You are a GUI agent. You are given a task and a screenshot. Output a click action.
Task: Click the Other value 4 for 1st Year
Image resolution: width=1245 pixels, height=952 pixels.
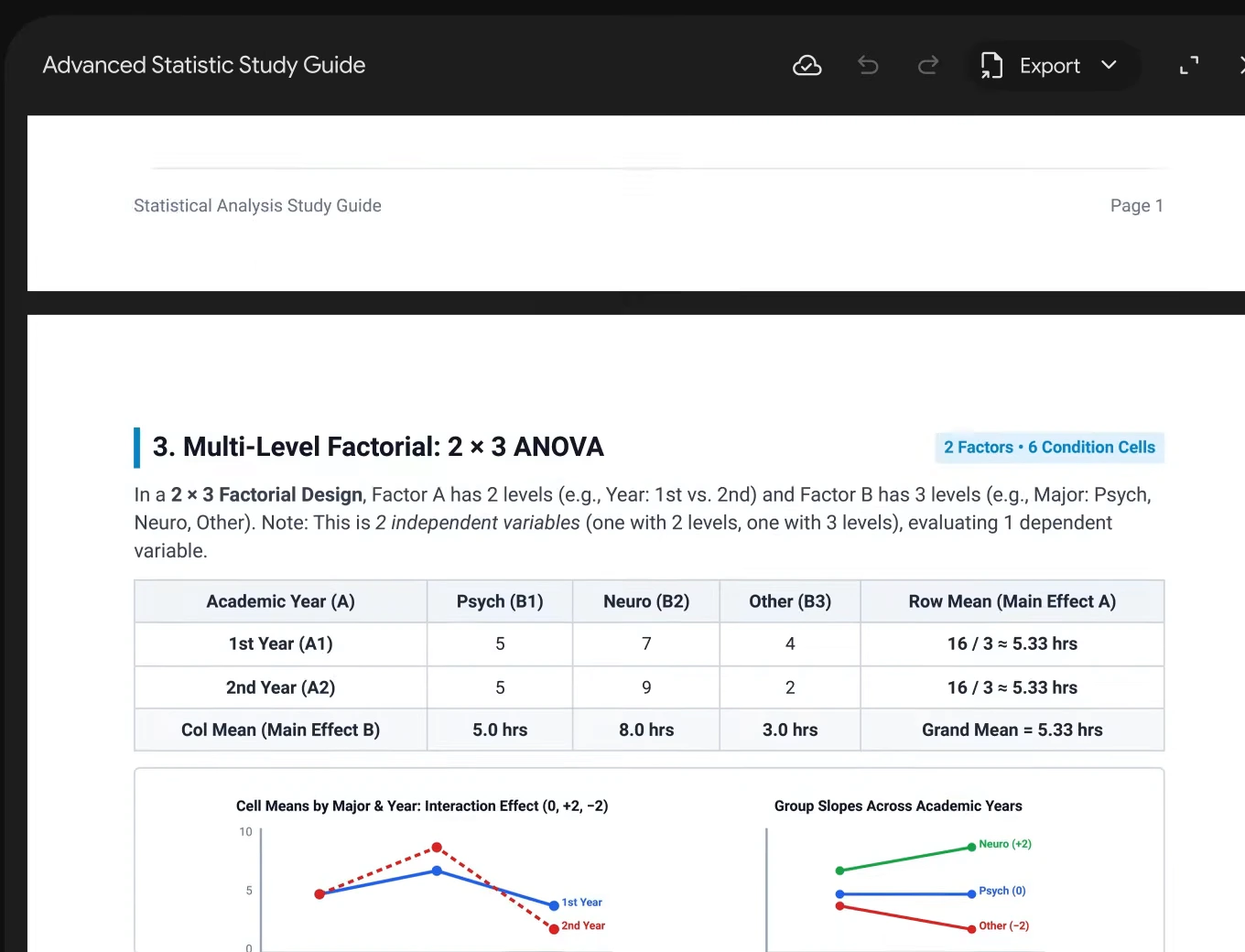[x=790, y=644]
